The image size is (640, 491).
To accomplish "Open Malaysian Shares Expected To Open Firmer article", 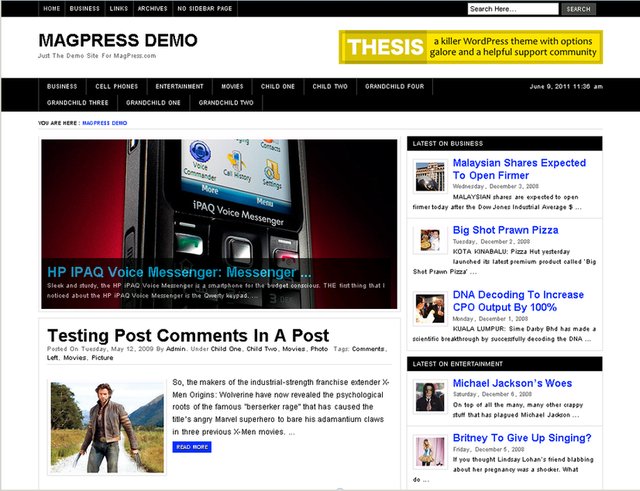I will point(519,169).
